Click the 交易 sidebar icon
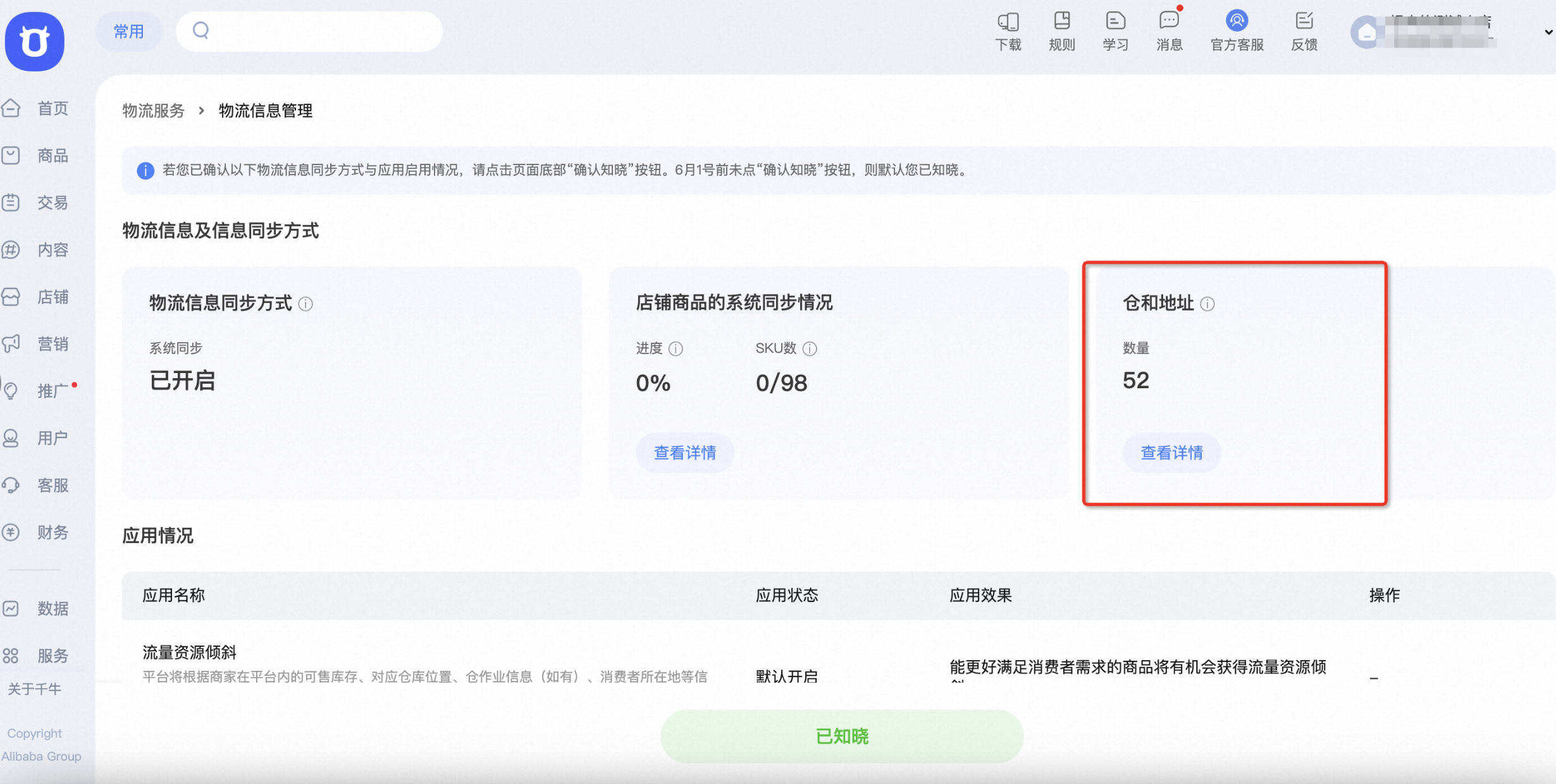 click(x=11, y=202)
